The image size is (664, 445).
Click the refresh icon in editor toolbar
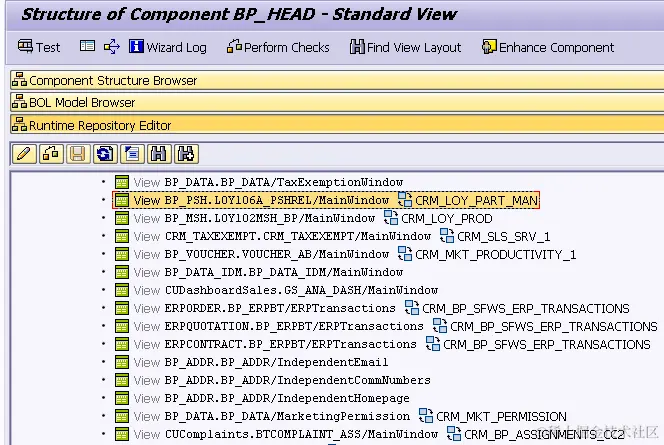105,154
